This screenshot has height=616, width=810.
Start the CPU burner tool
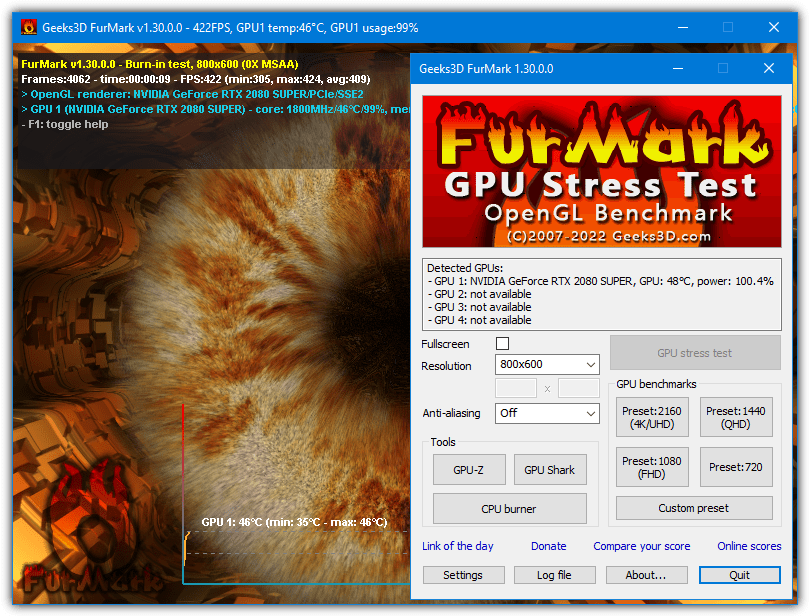[509, 509]
